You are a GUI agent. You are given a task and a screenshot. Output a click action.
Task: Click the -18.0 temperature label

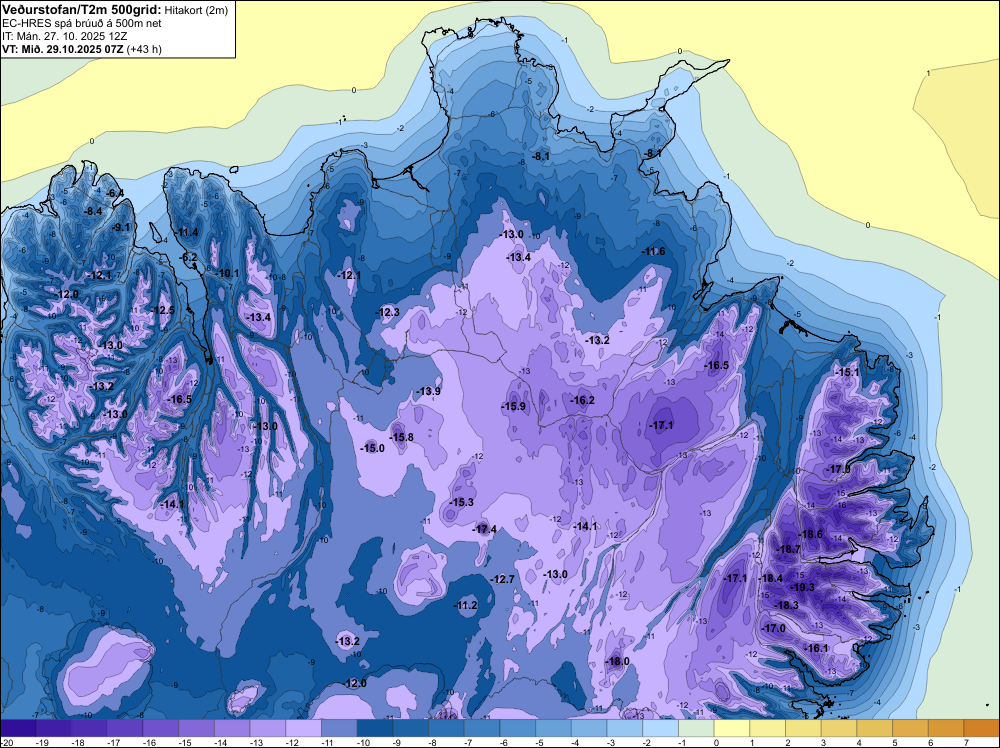[x=618, y=661]
